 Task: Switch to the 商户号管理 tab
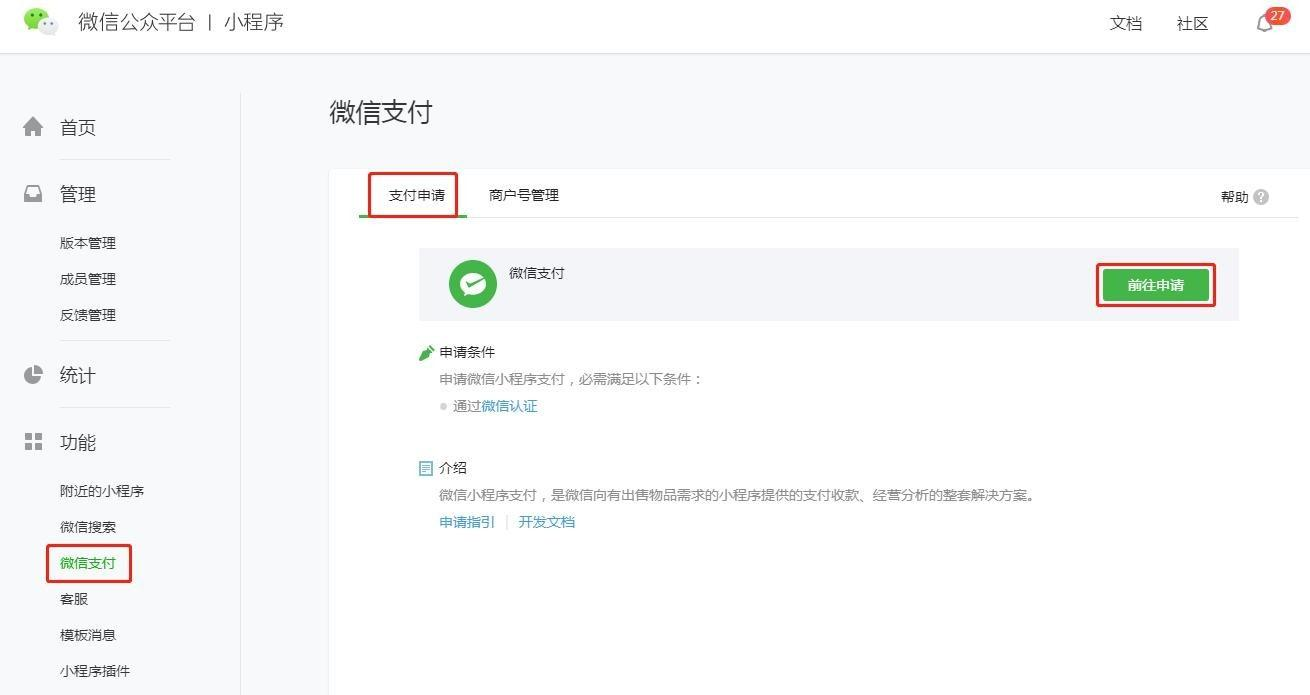point(524,195)
